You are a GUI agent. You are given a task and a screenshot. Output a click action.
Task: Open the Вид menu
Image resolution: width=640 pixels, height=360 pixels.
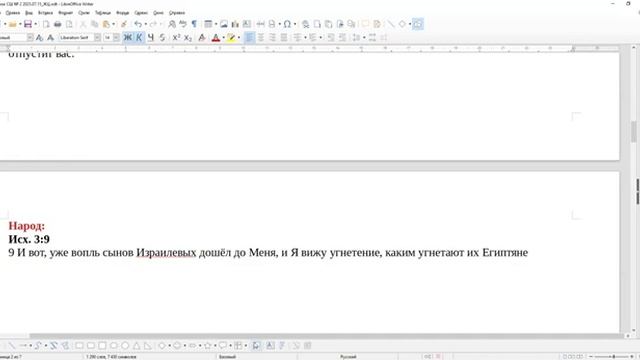pos(29,13)
